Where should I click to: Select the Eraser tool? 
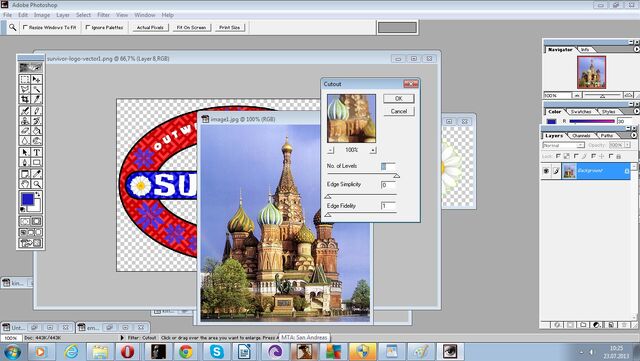coord(25,131)
